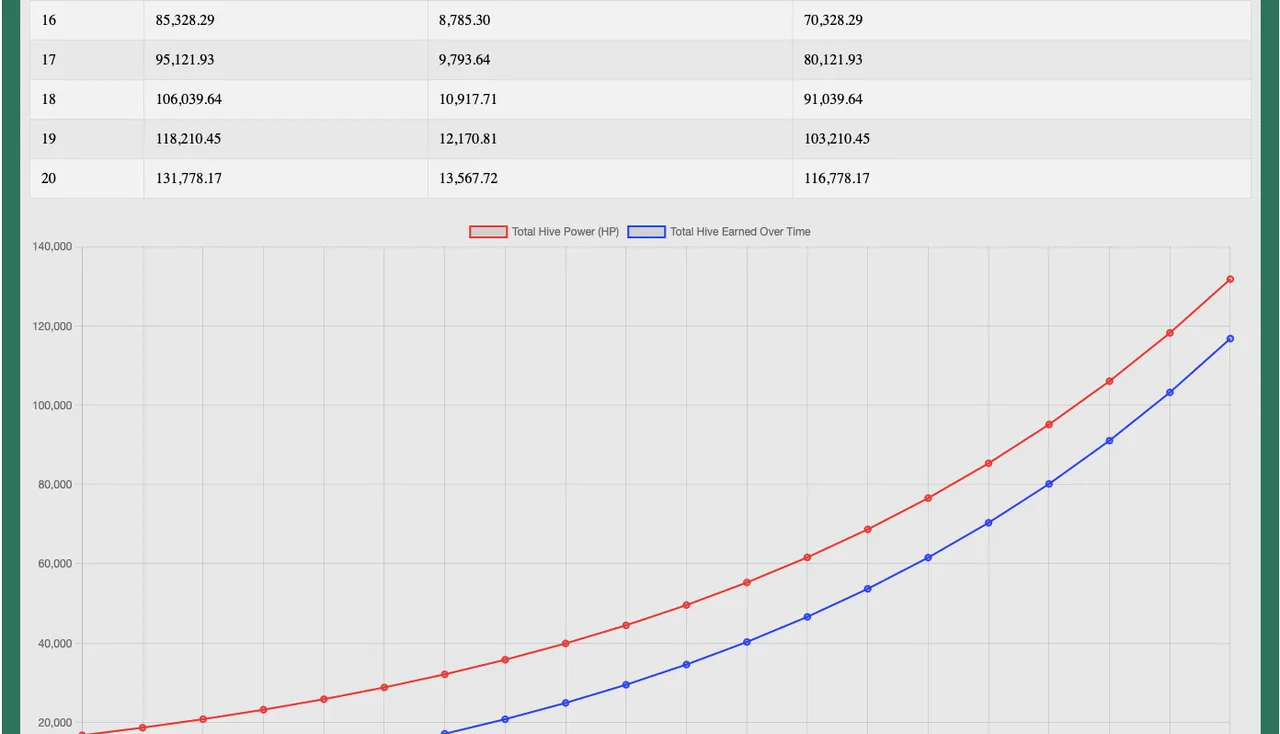Click the cell showing 85,328.29
The height and width of the screenshot is (734, 1280).
[x=286, y=20]
